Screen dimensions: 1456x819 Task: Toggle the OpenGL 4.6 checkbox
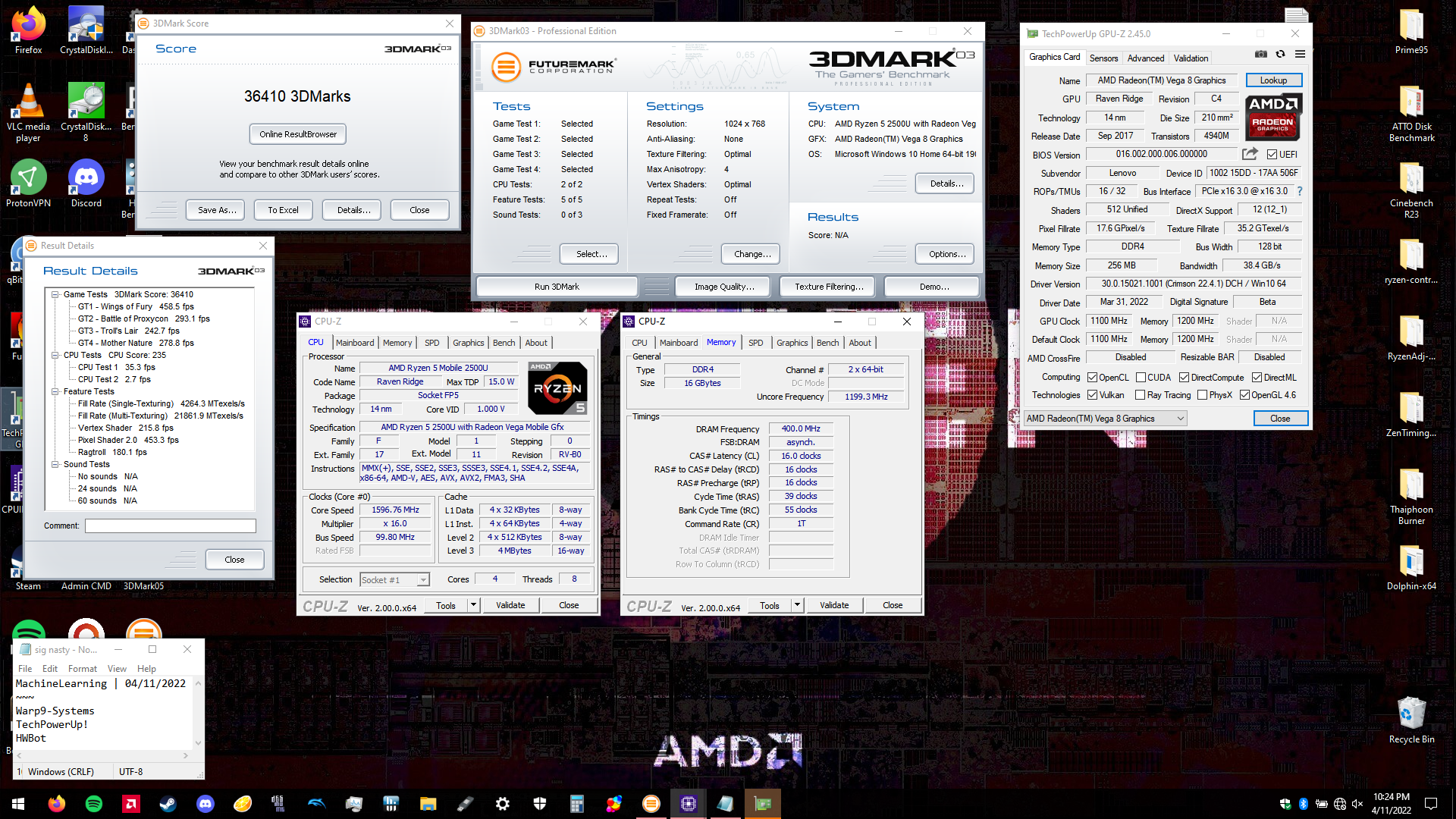[x=1244, y=395]
